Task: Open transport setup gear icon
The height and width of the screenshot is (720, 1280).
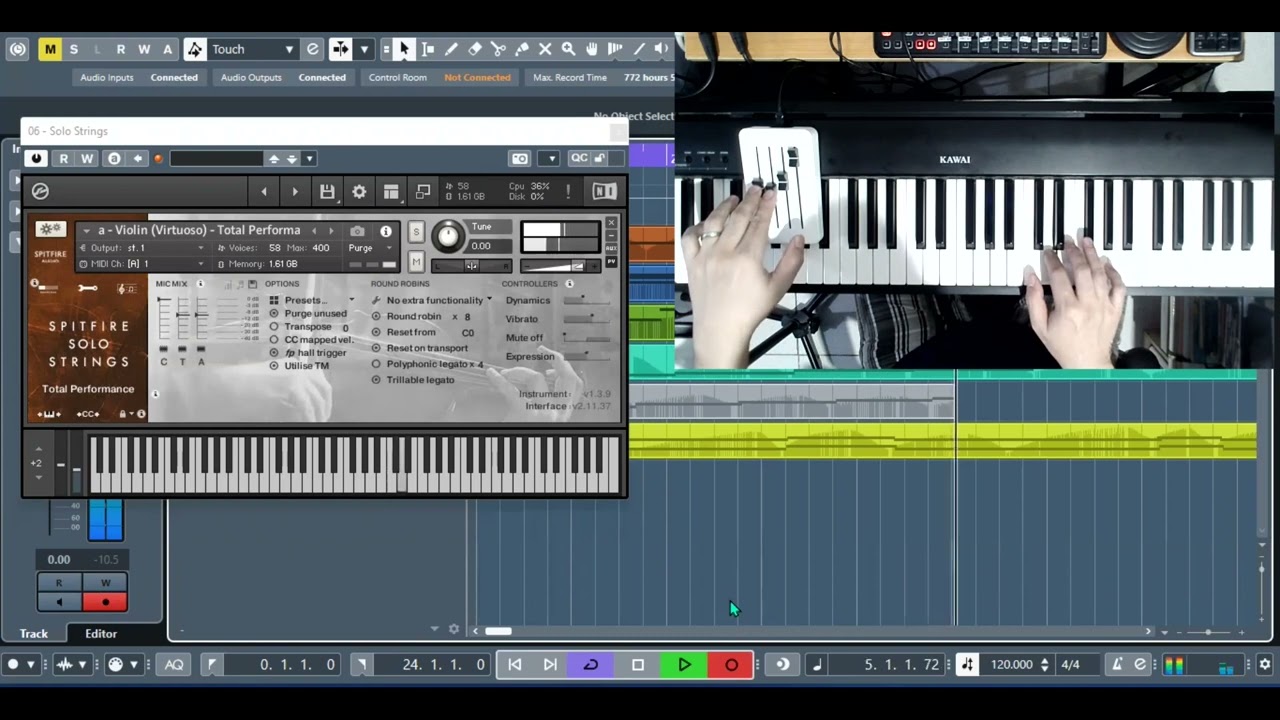Action: (x=1264, y=664)
